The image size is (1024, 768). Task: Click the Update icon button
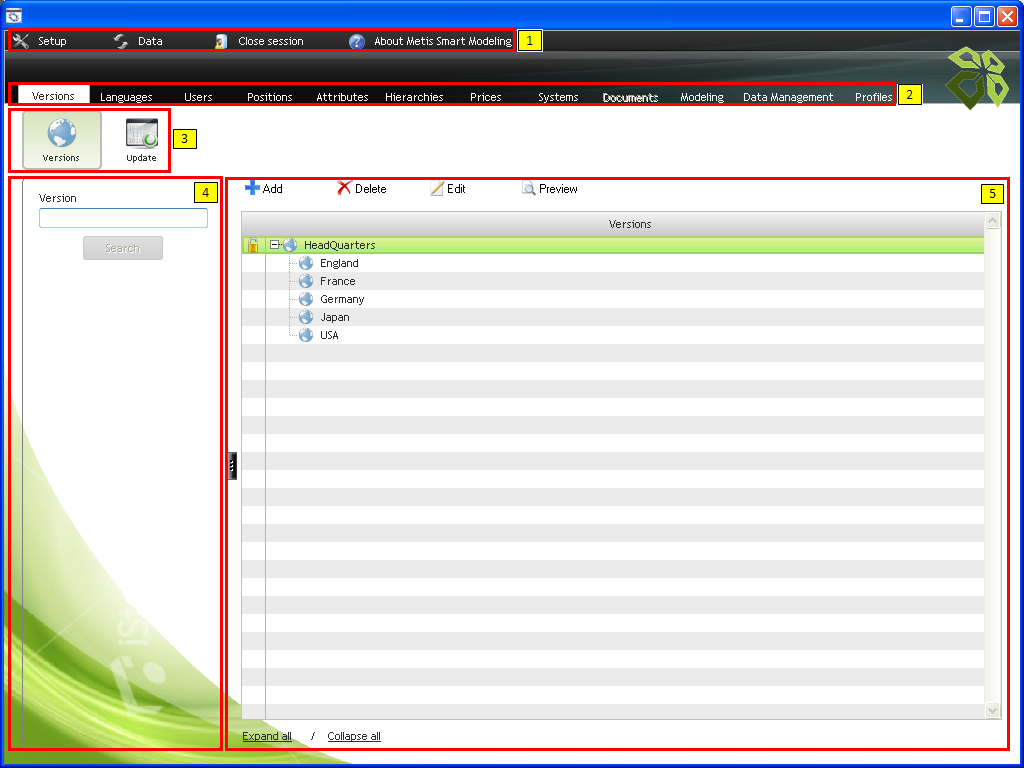click(142, 140)
